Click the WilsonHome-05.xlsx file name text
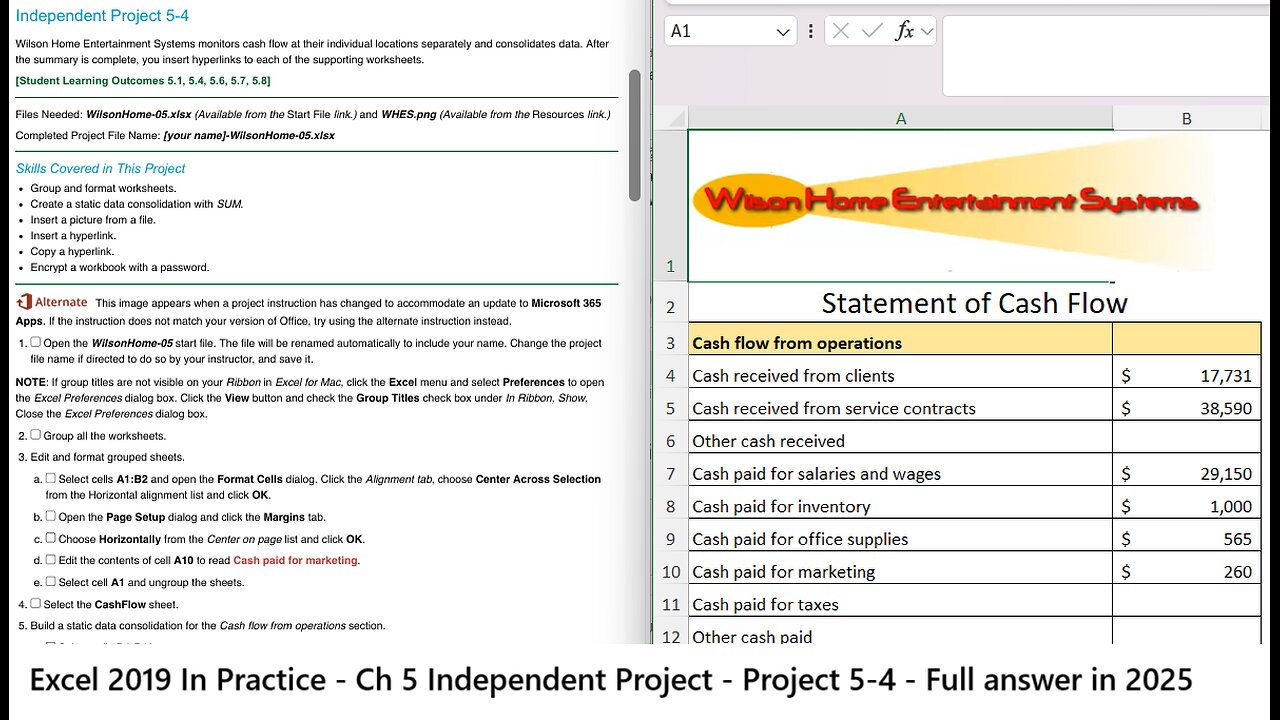Viewport: 1280px width, 720px height. pyautogui.click(x=138, y=114)
